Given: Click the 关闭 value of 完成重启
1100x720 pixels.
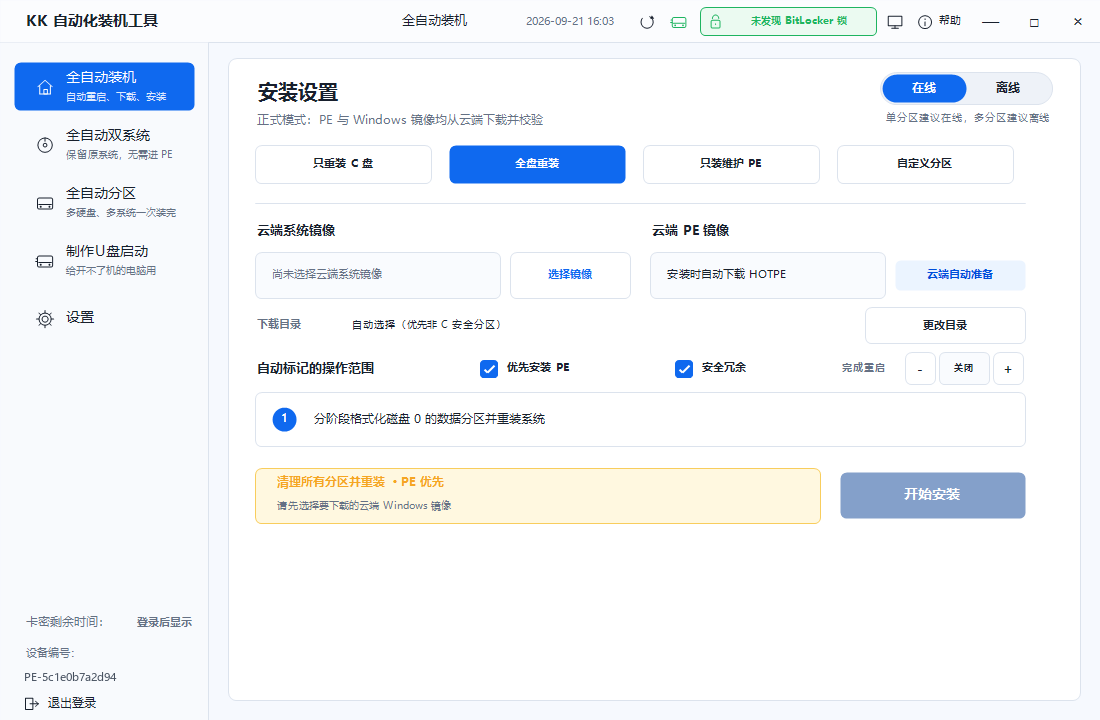Looking at the screenshot, I should point(964,368).
